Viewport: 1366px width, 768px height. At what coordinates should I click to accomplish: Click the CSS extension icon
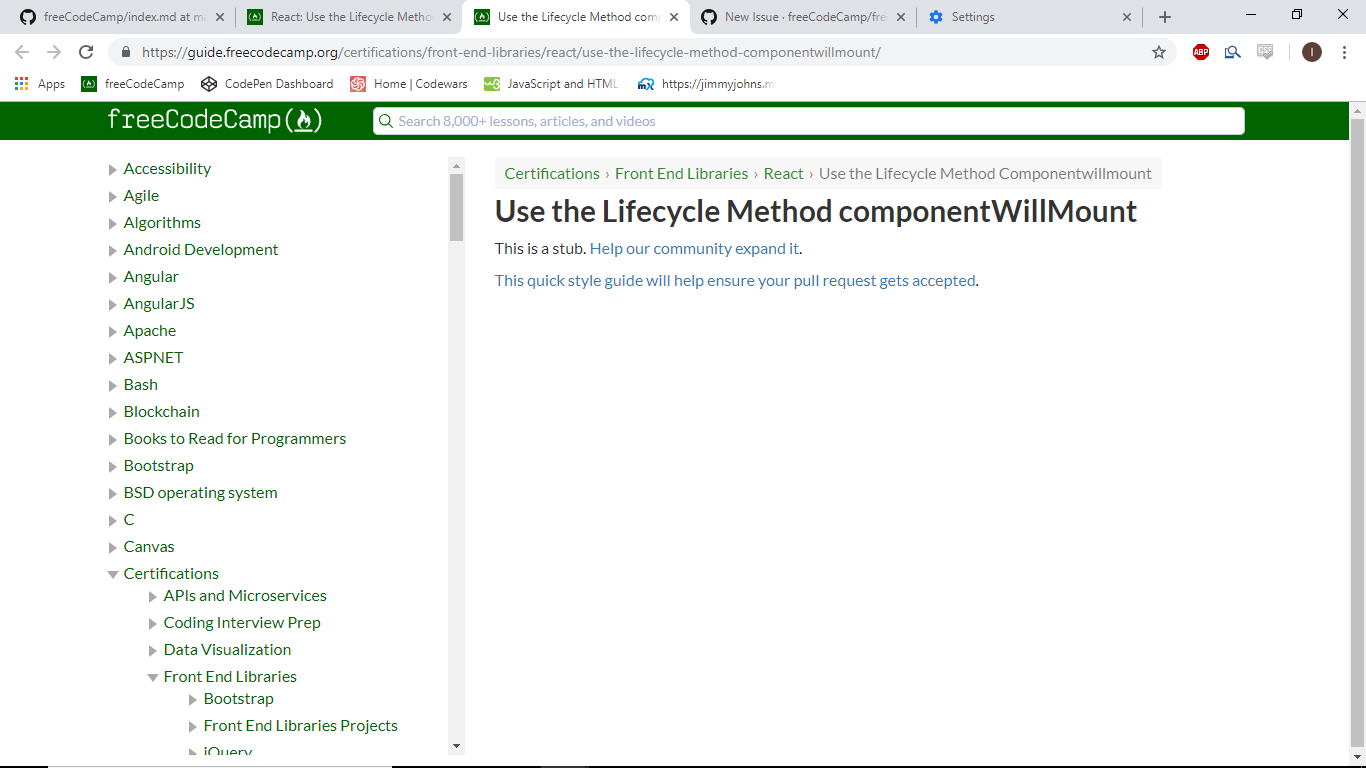pos(1266,51)
